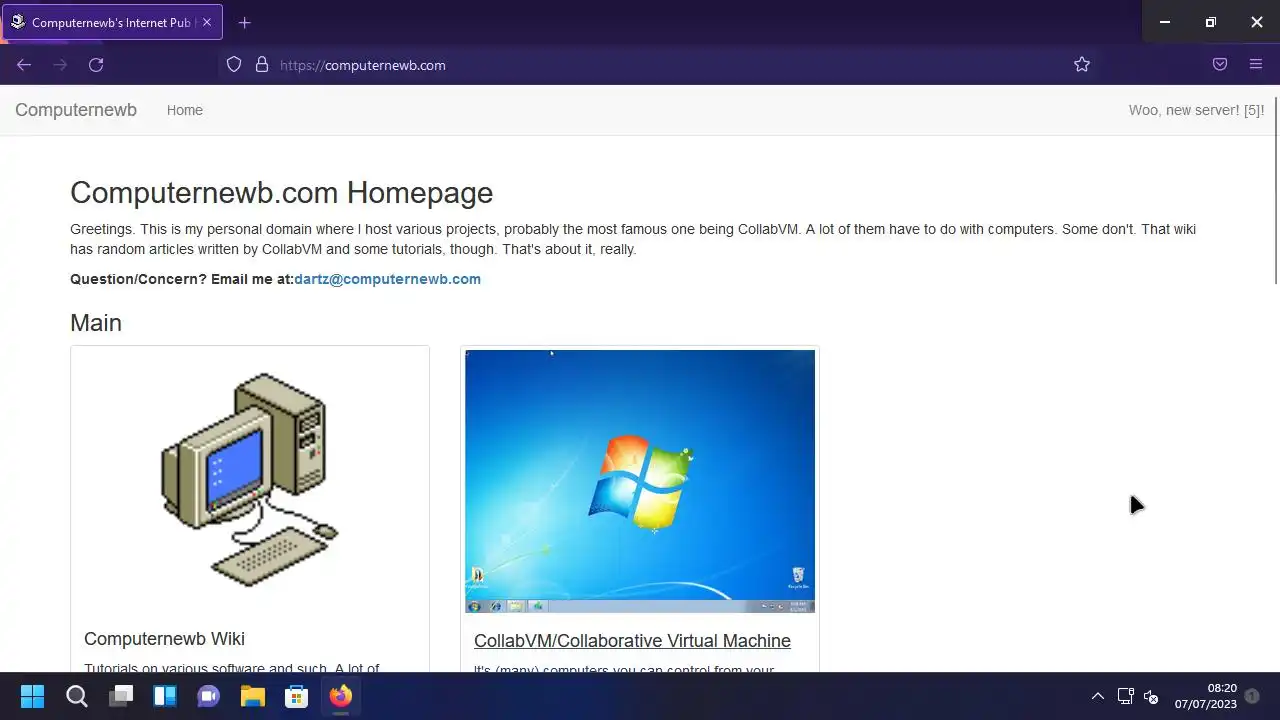Screen dimensions: 1280x720
Task: Restore down the Firefox window
Action: 1211,22
